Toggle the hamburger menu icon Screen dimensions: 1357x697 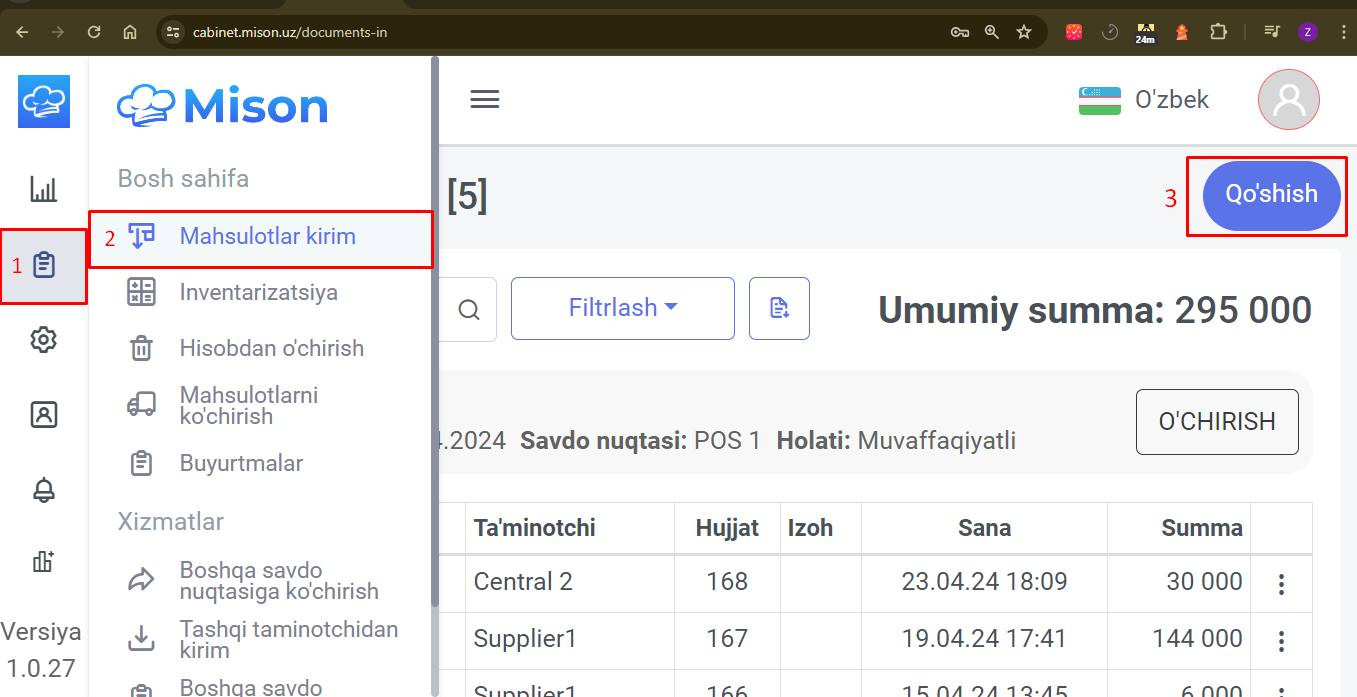click(485, 100)
